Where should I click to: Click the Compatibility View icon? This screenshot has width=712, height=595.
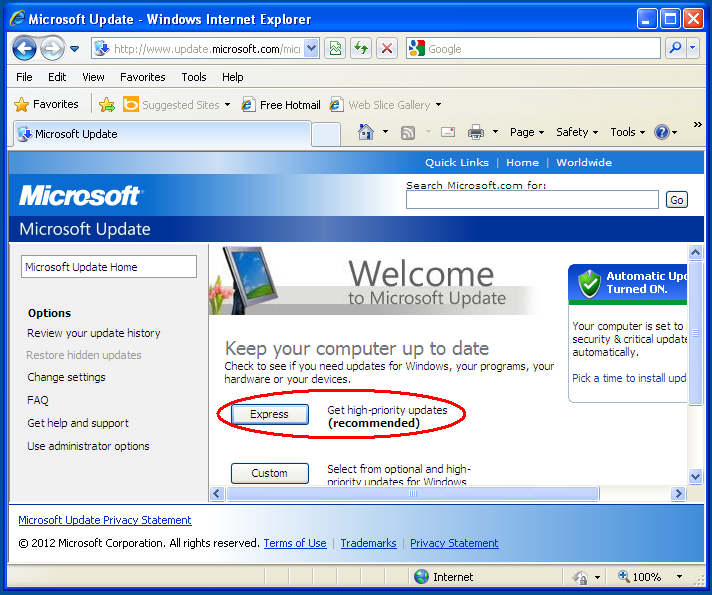[x=335, y=49]
